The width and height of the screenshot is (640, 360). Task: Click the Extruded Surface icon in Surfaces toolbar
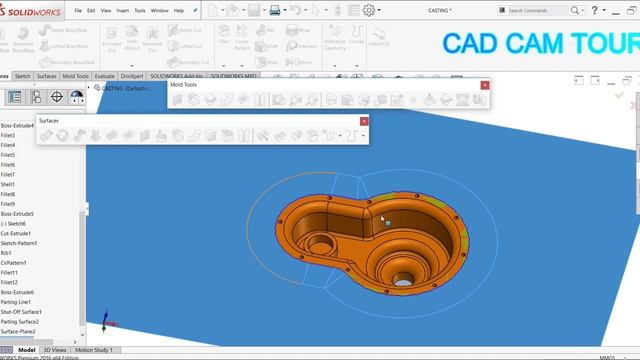coord(46,135)
